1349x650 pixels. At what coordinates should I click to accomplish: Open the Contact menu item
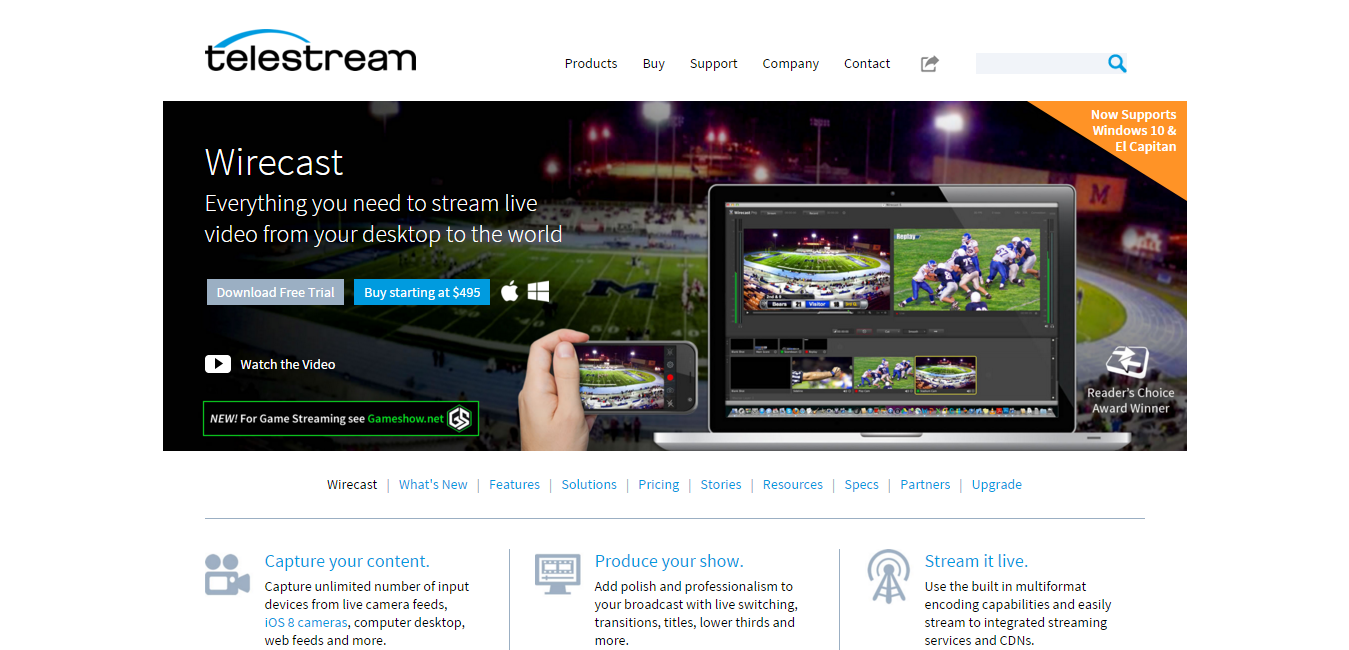point(867,63)
